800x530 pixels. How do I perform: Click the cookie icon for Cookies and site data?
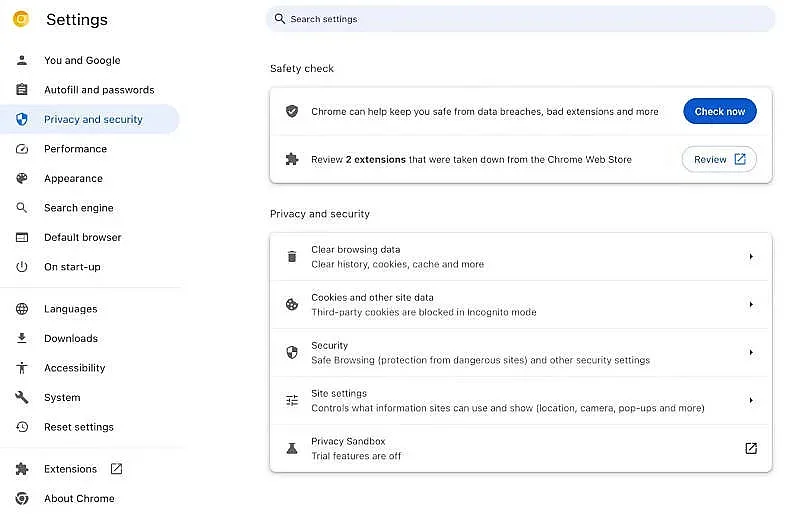[292, 305]
